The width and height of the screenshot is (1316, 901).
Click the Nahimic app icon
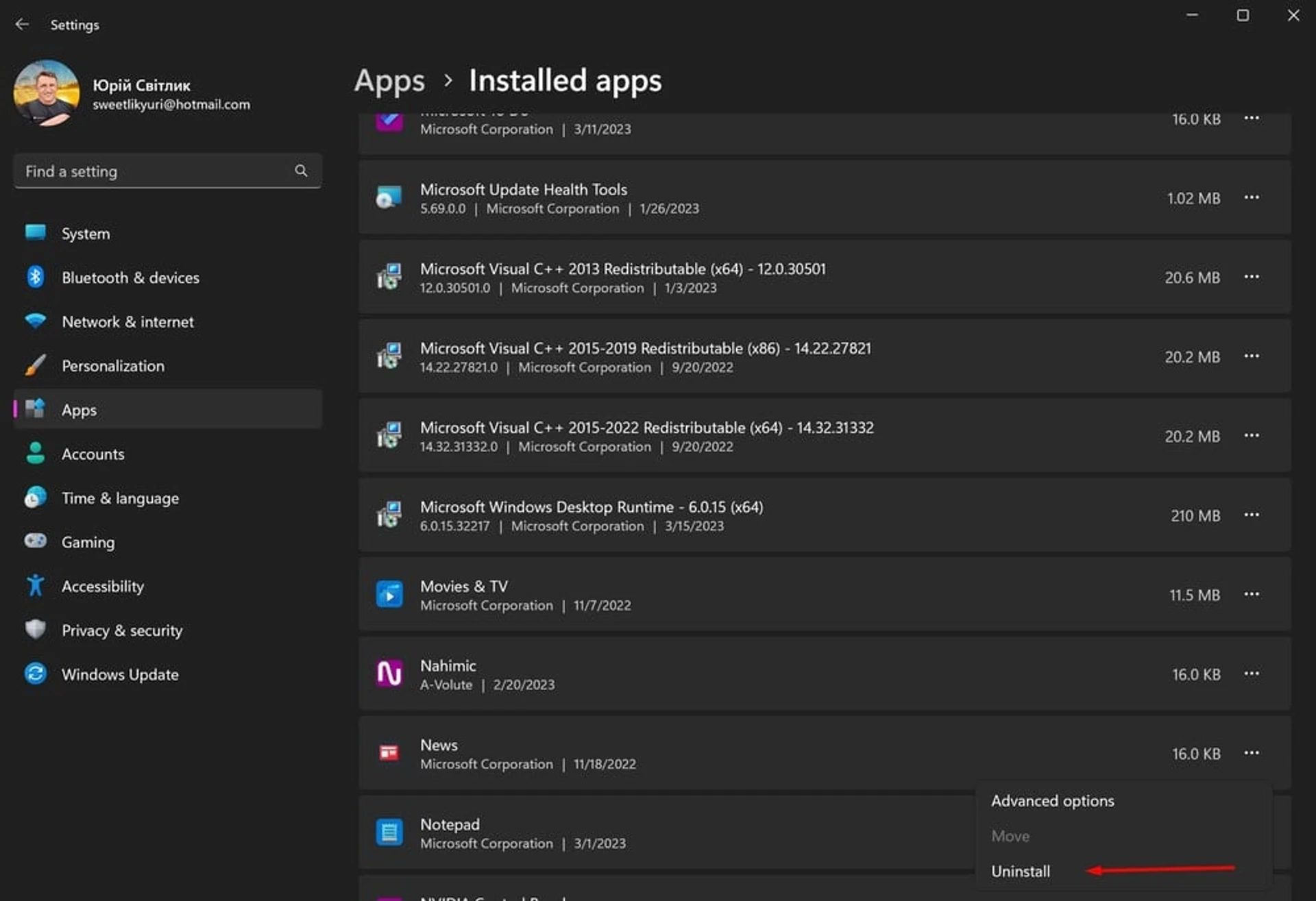[389, 674]
